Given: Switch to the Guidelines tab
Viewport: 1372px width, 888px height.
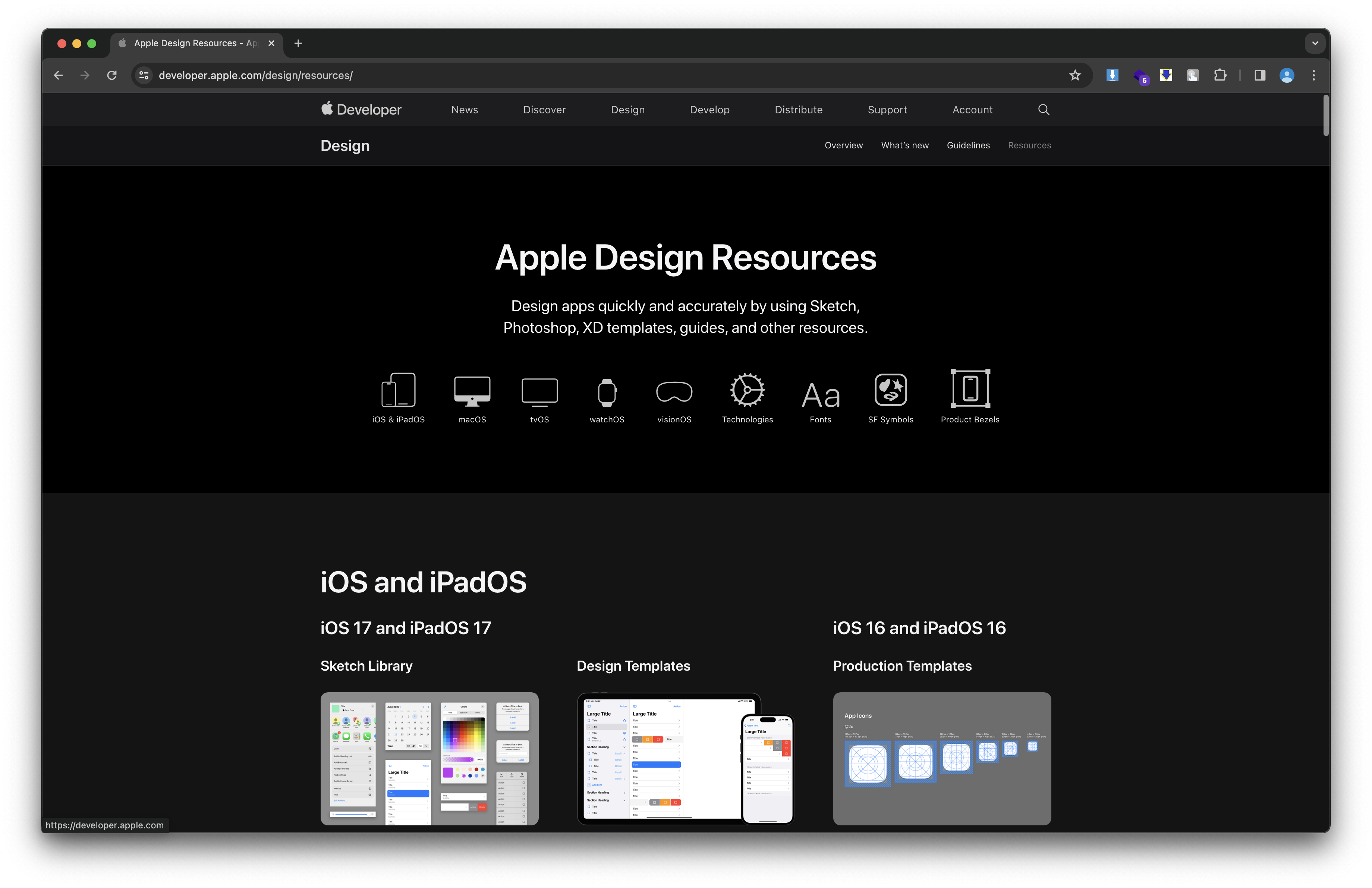Looking at the screenshot, I should 968,145.
